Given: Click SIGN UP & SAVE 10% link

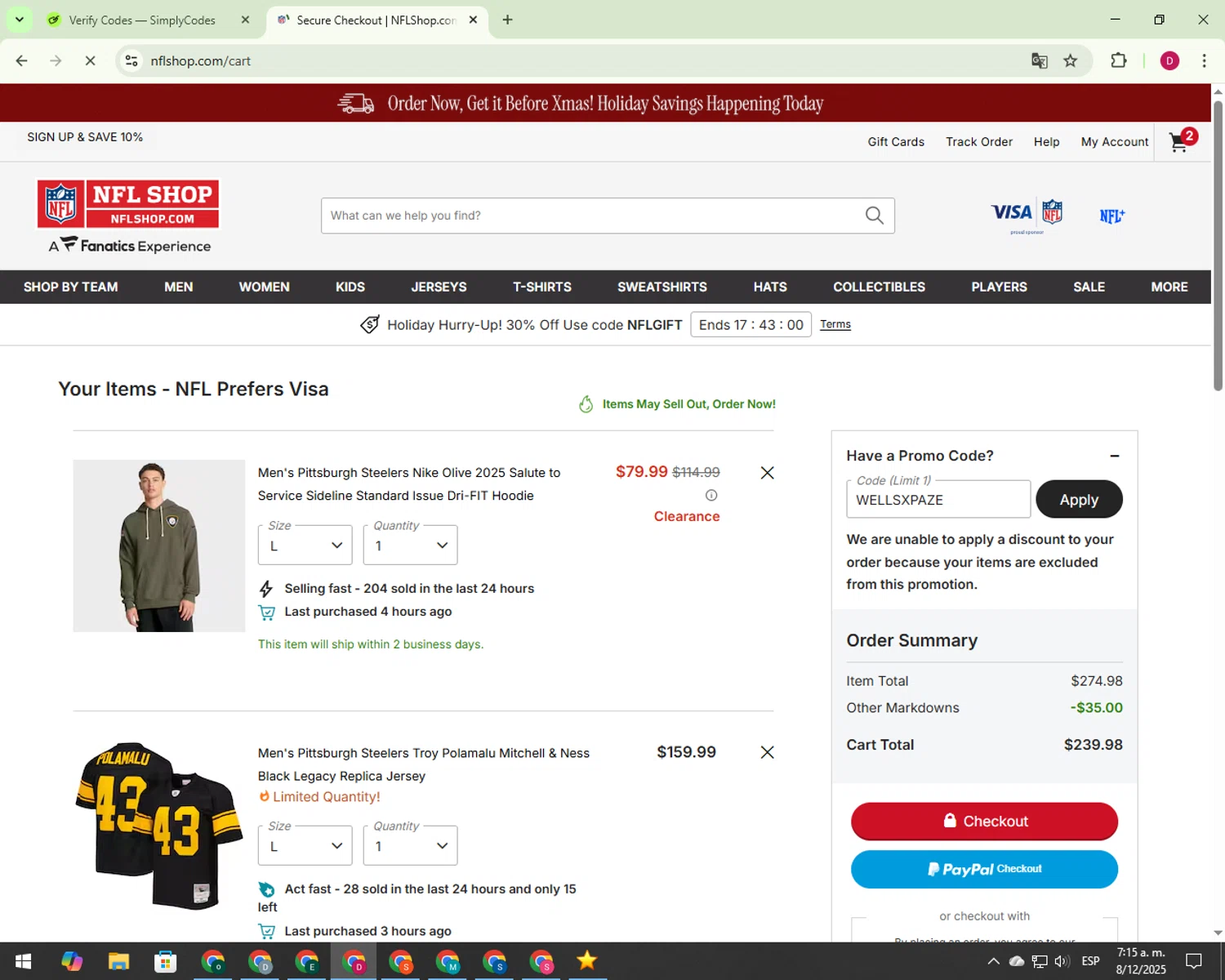Looking at the screenshot, I should pos(85,136).
